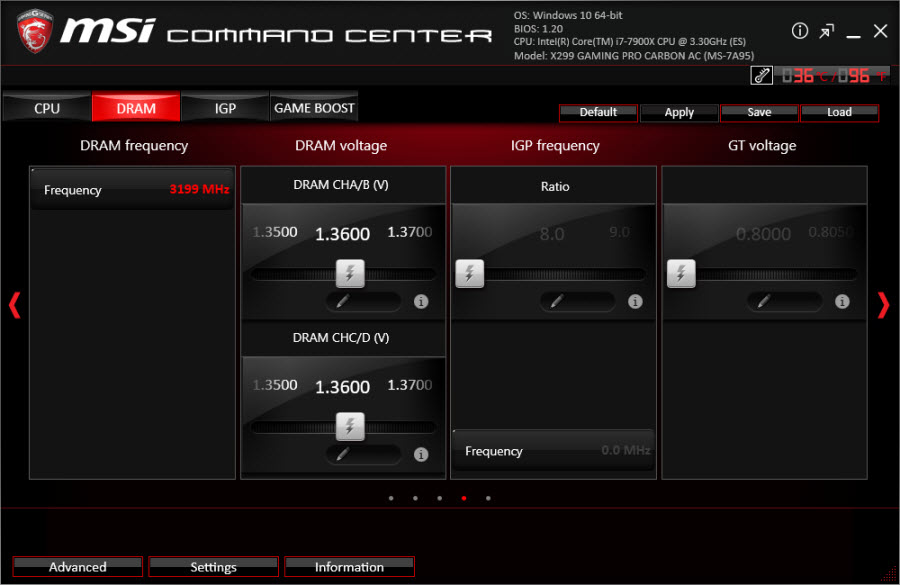The height and width of the screenshot is (585, 900).
Task: Select the IGP tab
Action: click(225, 108)
